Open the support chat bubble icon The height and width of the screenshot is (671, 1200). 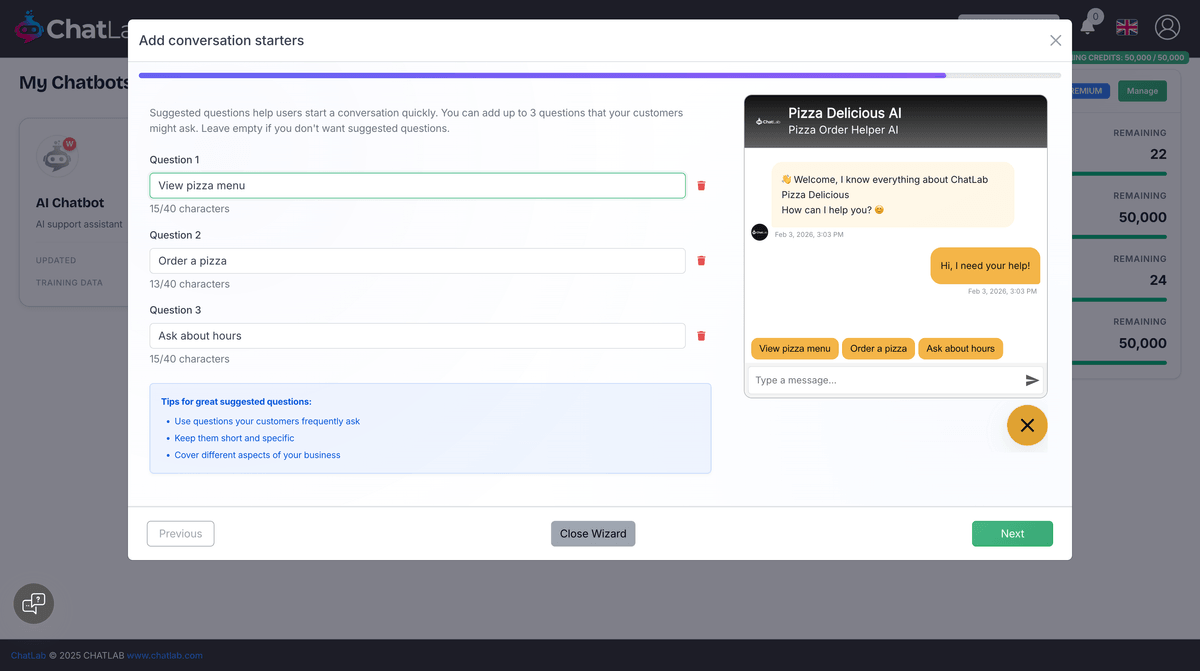point(33,603)
